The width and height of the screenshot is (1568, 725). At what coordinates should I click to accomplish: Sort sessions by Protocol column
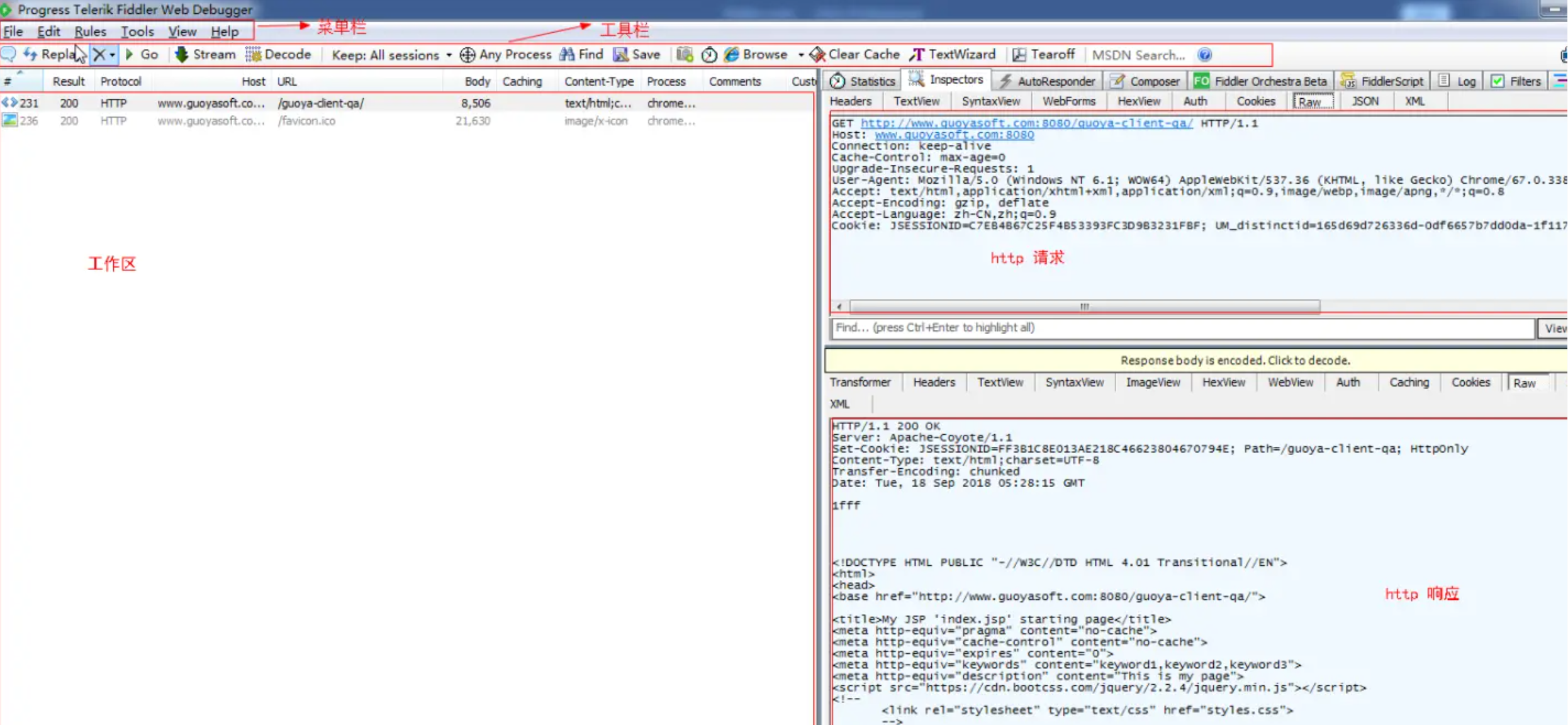click(121, 82)
